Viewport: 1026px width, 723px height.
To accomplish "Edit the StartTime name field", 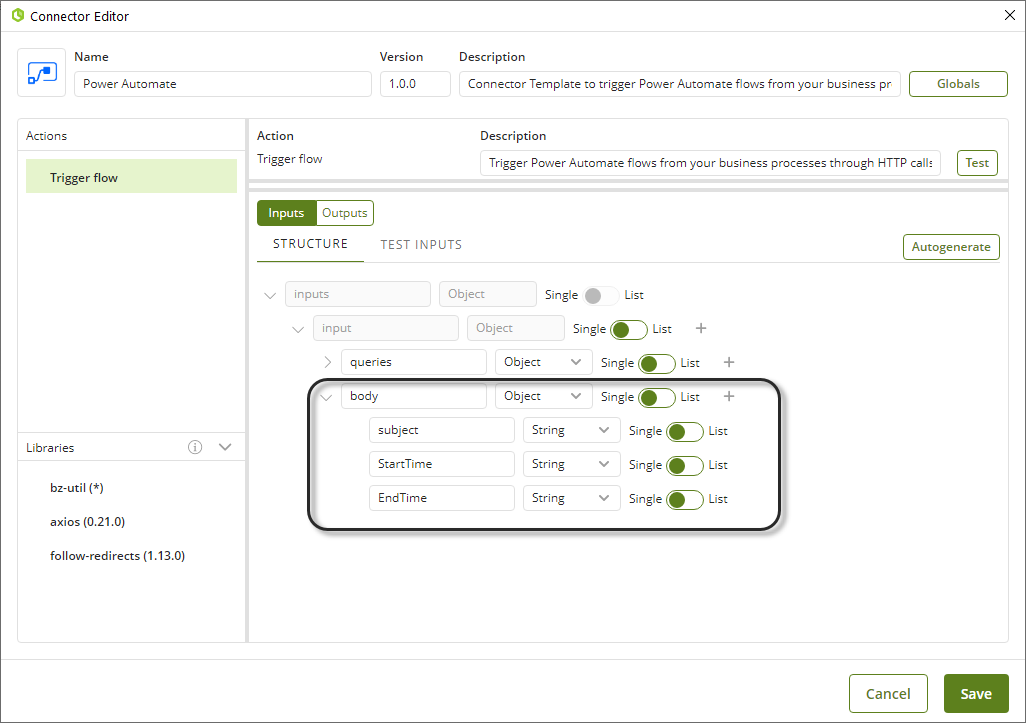I will [x=442, y=464].
